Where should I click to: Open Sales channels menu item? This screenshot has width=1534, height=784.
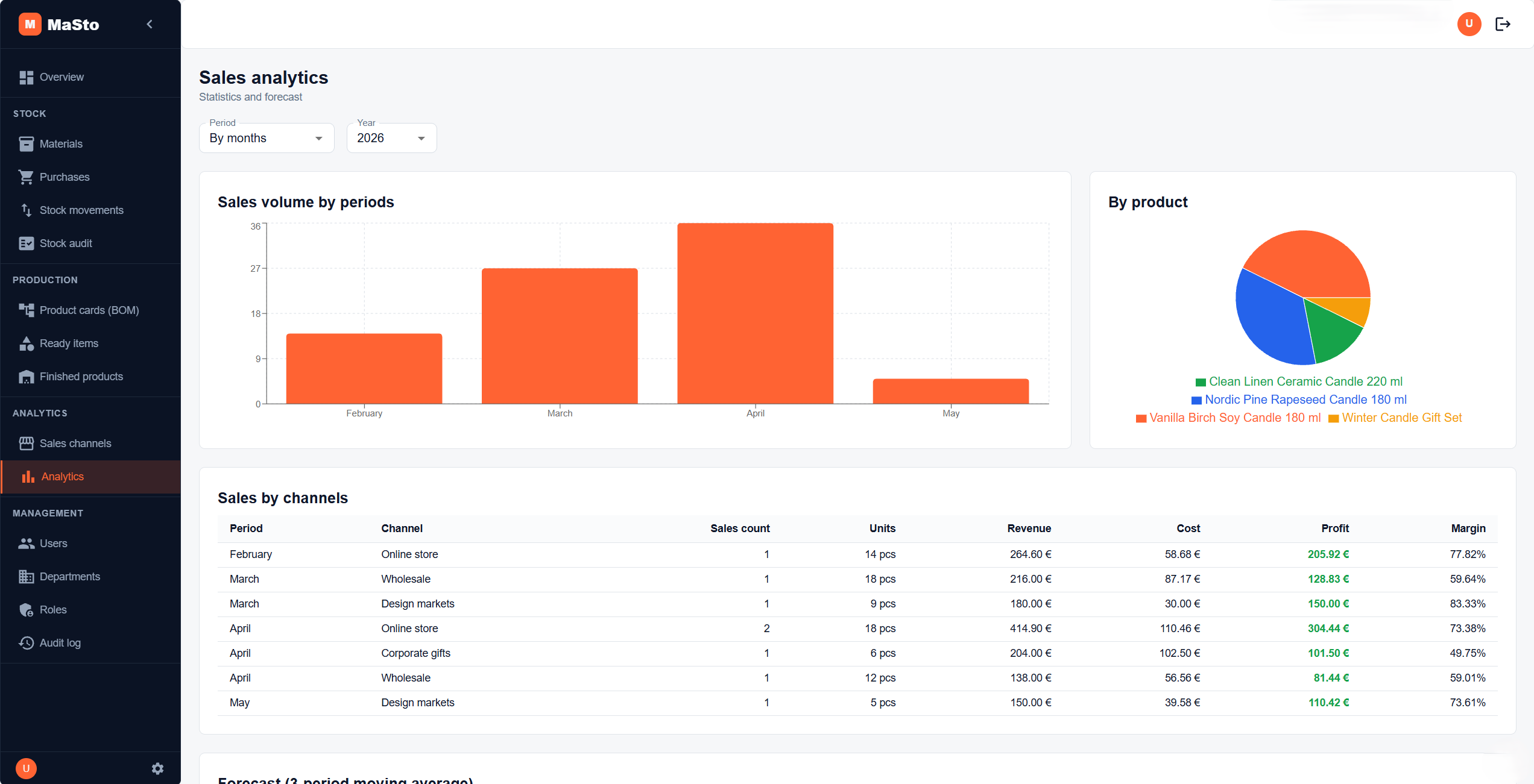click(x=90, y=444)
